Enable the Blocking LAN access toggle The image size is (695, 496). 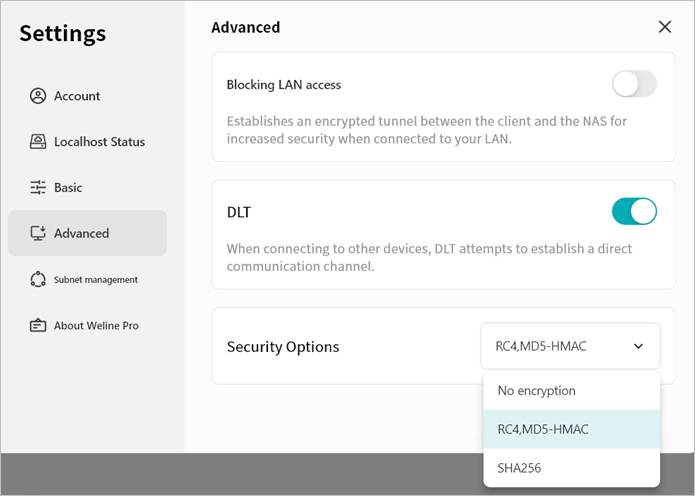pyautogui.click(x=634, y=84)
